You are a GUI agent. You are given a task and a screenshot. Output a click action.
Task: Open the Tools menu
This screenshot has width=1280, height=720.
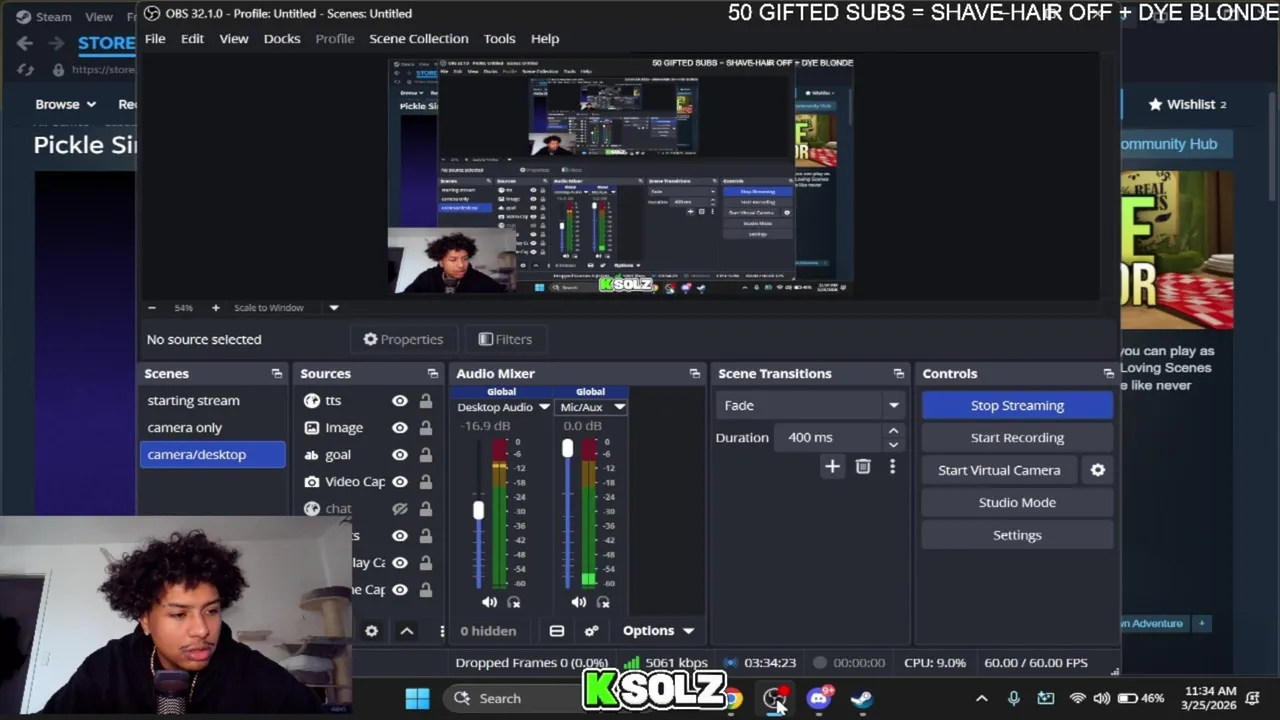[x=499, y=38]
